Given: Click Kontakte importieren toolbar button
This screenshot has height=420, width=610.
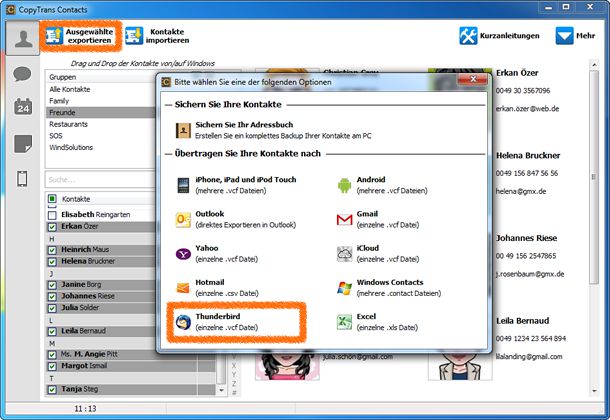Looking at the screenshot, I should pos(158,36).
